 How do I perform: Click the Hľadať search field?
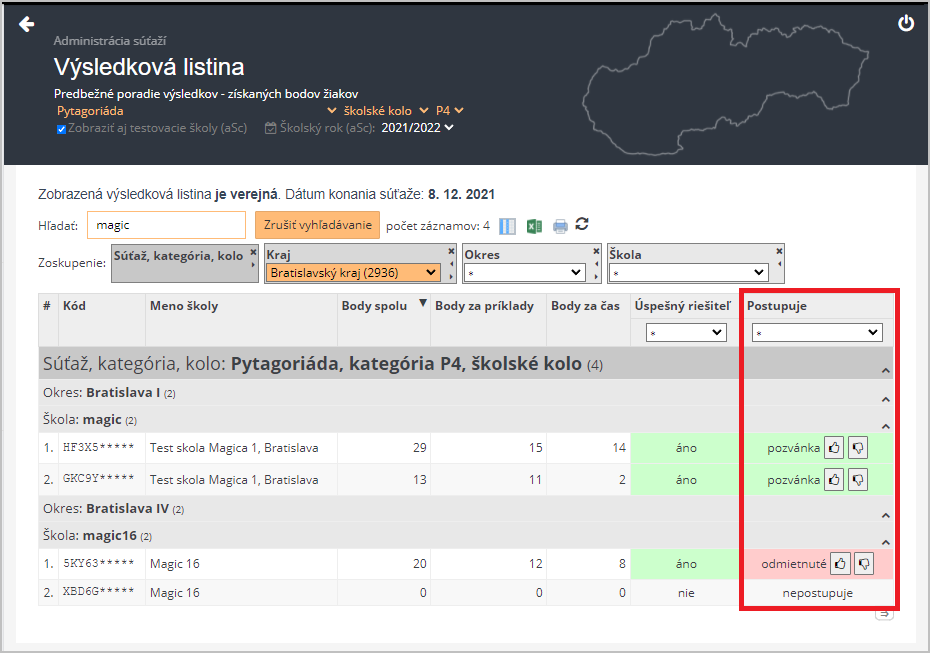pos(166,225)
